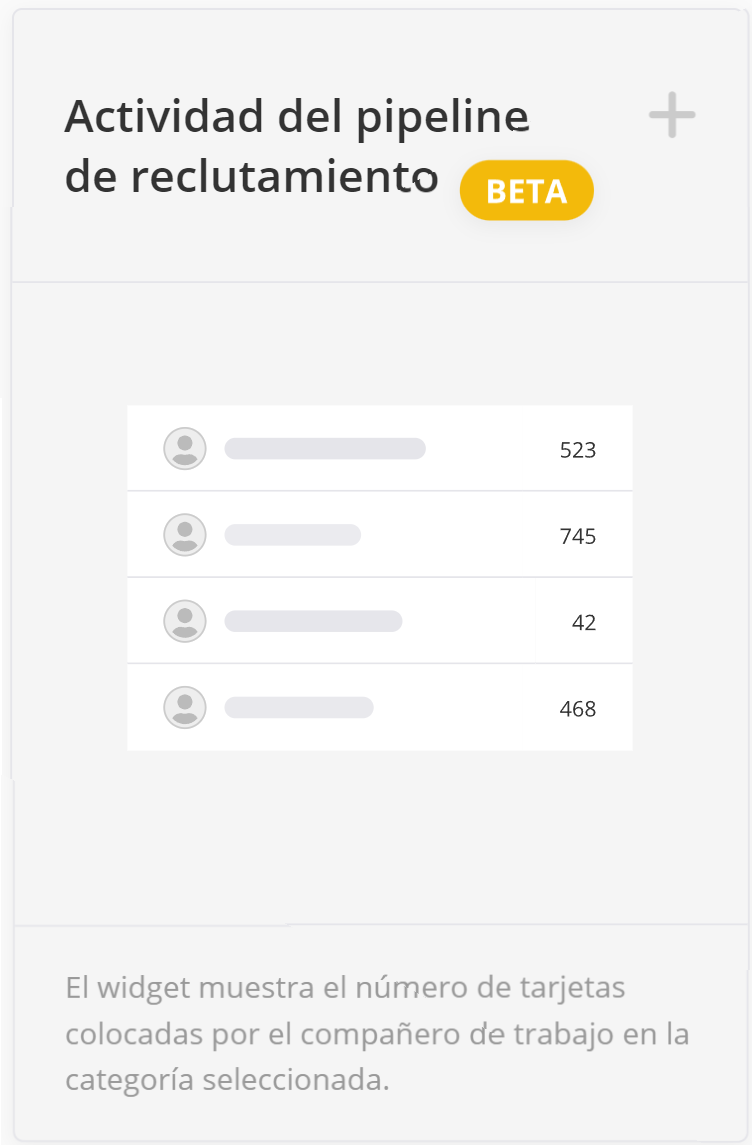Screen dimensions: 752x1145
Task: Click the placeholder name bar in the 468 row
Action: click(299, 708)
